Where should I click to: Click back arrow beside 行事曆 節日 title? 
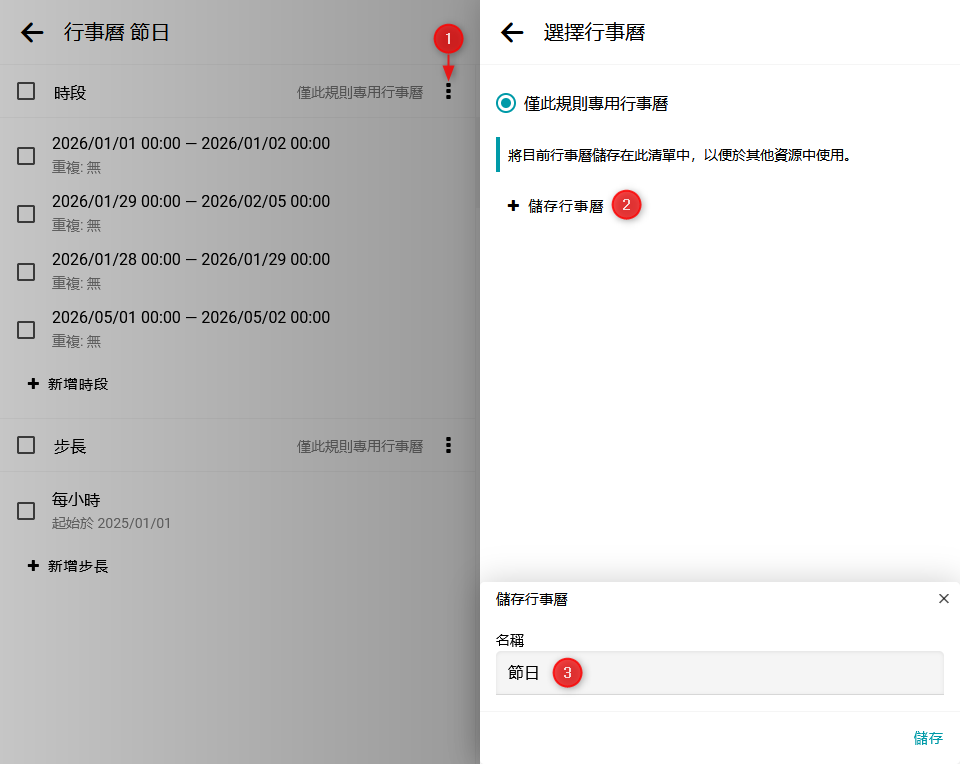(x=32, y=32)
